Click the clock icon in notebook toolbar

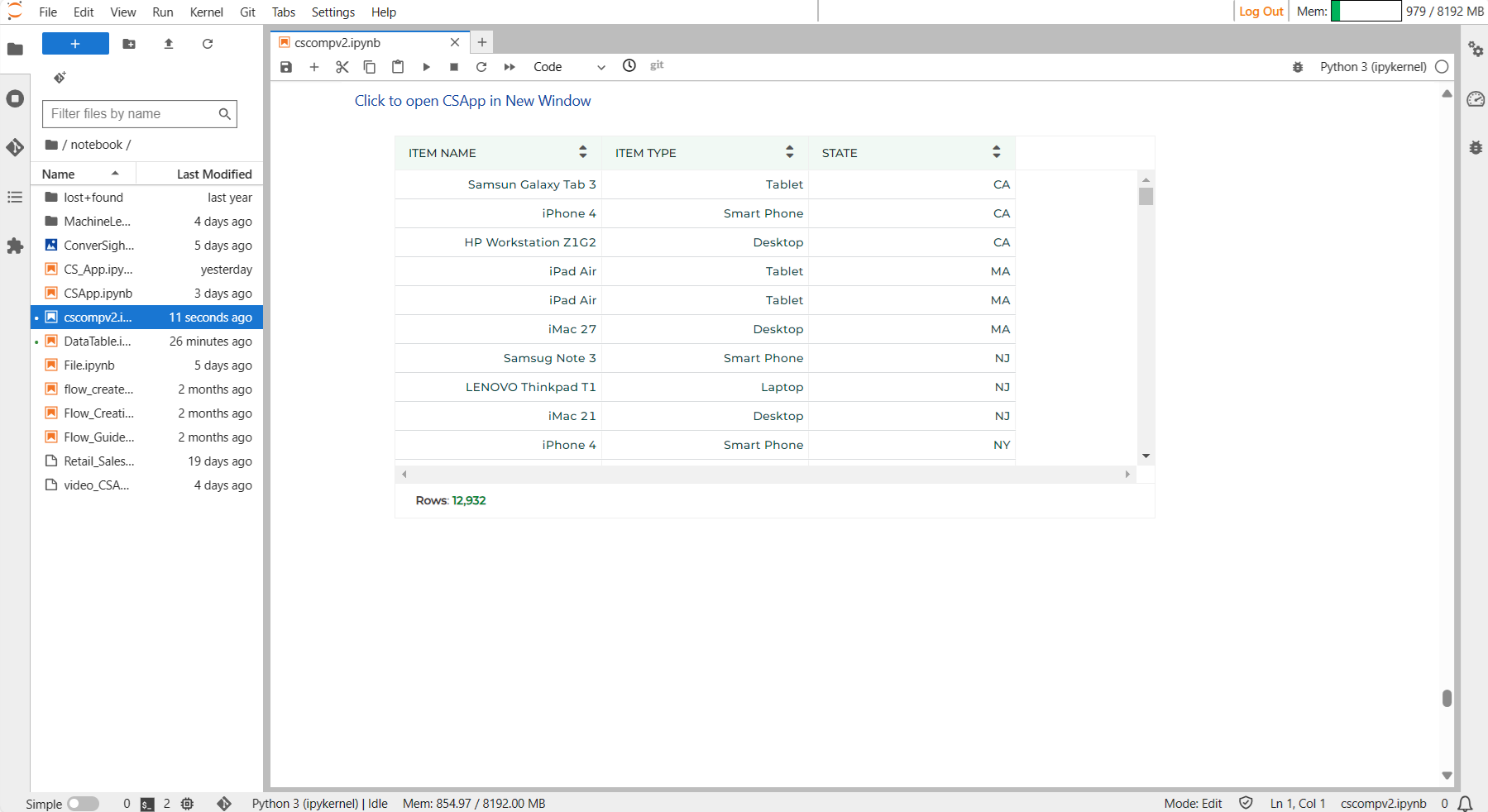[x=629, y=65]
